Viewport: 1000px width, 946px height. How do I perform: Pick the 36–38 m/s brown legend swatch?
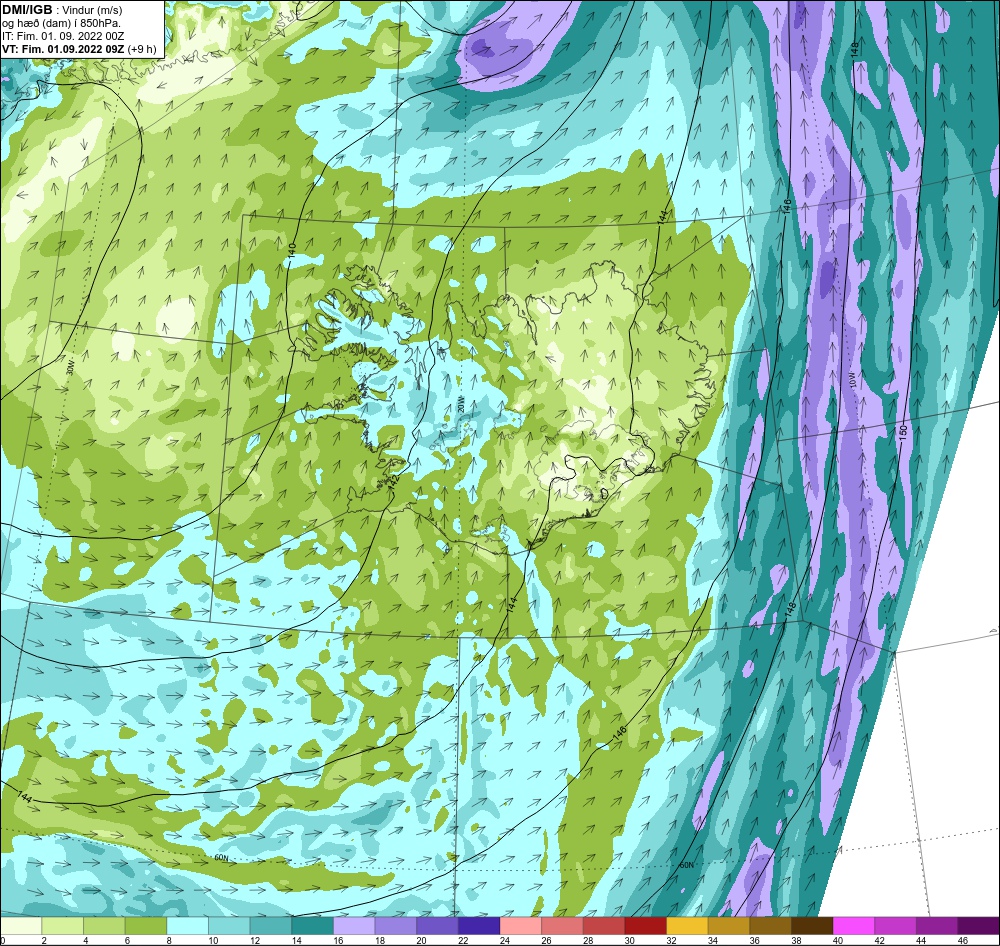click(771, 926)
